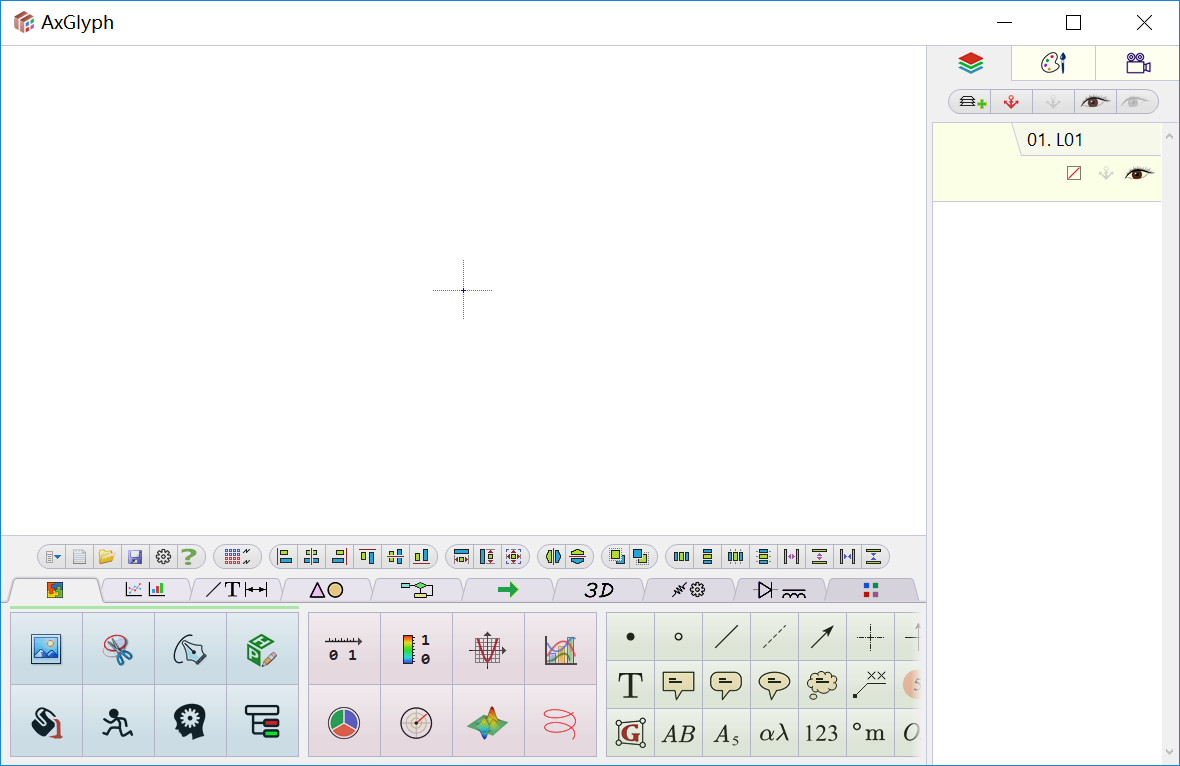Insert a pie chart
Image resolution: width=1180 pixels, height=766 pixels.
344,721
